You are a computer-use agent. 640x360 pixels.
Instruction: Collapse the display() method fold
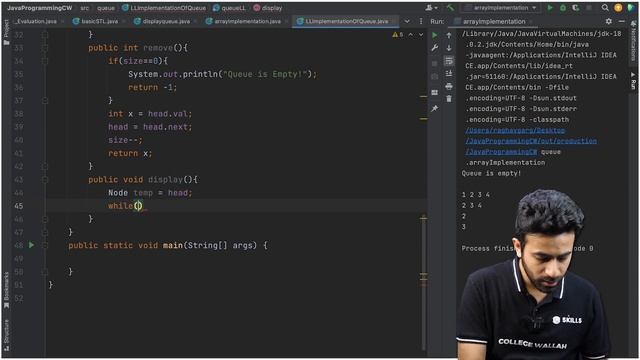(x=45, y=180)
